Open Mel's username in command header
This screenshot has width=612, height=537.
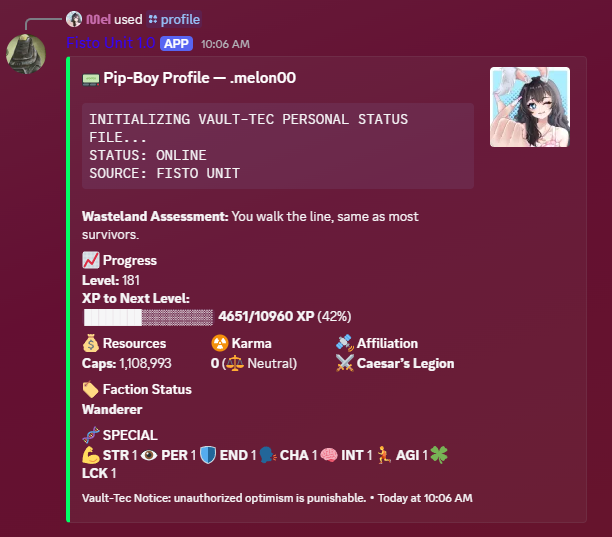(98, 19)
